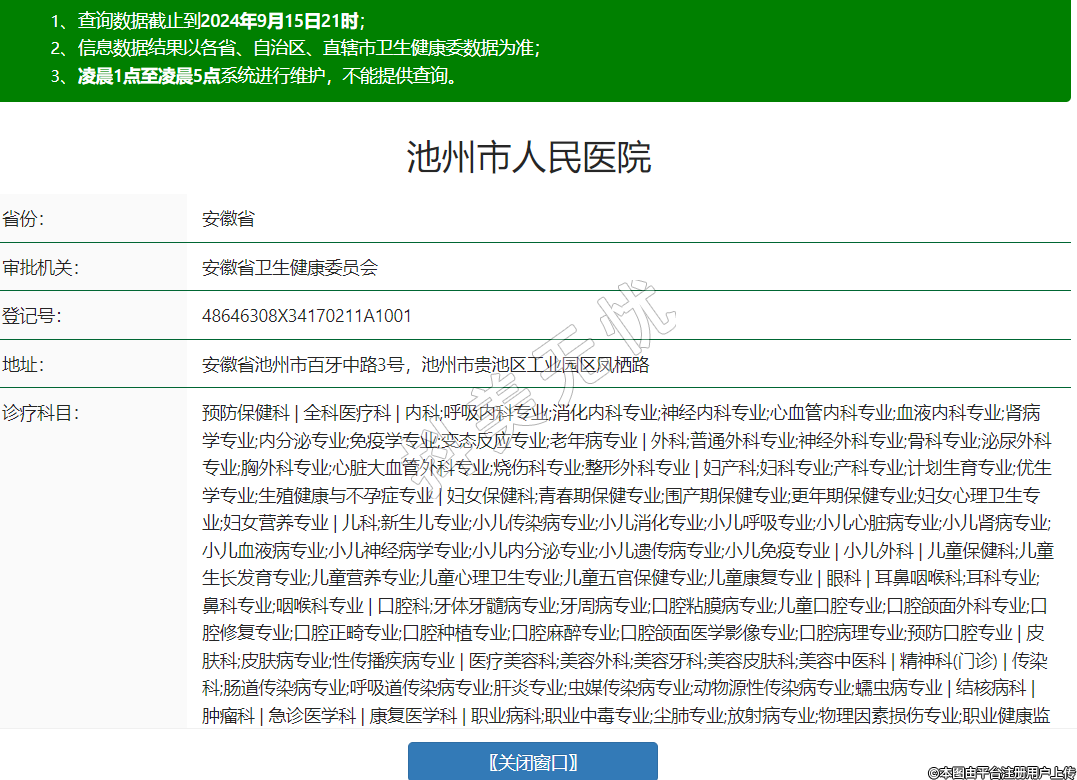Click 医疗美容科 in the department list
Image resolution: width=1077 pixels, height=780 pixels.
tap(513, 660)
